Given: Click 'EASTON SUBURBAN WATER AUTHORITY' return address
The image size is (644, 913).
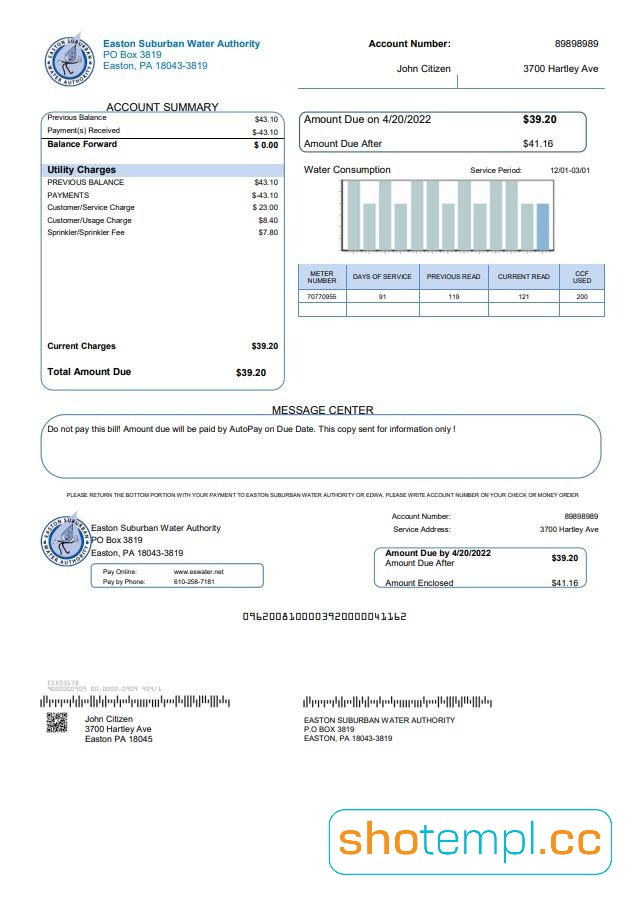Looking at the screenshot, I should (x=380, y=720).
